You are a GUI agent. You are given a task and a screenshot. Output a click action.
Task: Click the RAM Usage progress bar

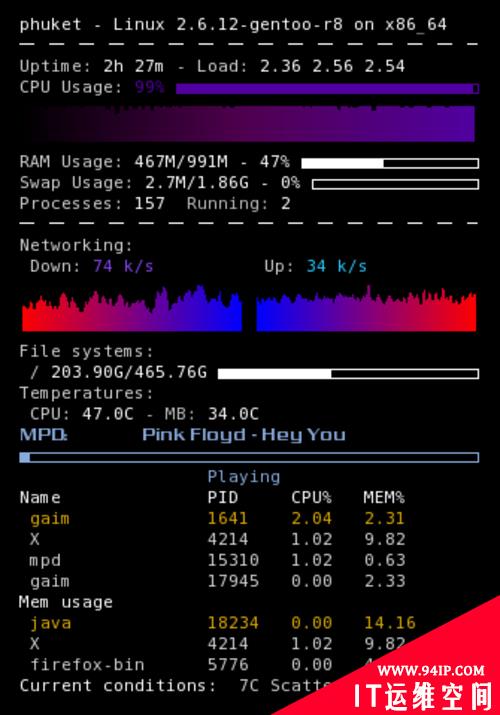390,163
